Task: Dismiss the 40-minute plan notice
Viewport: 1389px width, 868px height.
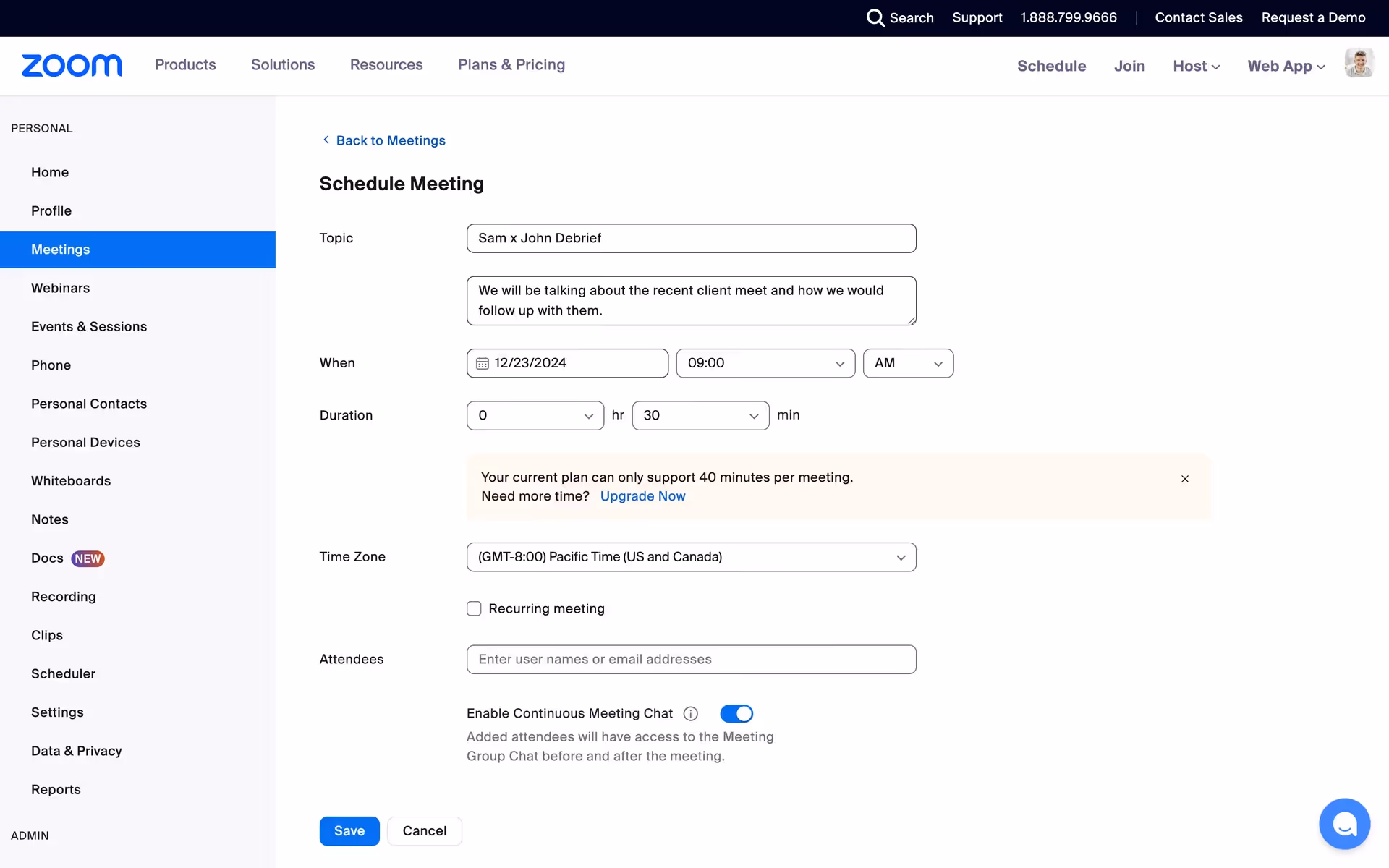Action: [1185, 479]
